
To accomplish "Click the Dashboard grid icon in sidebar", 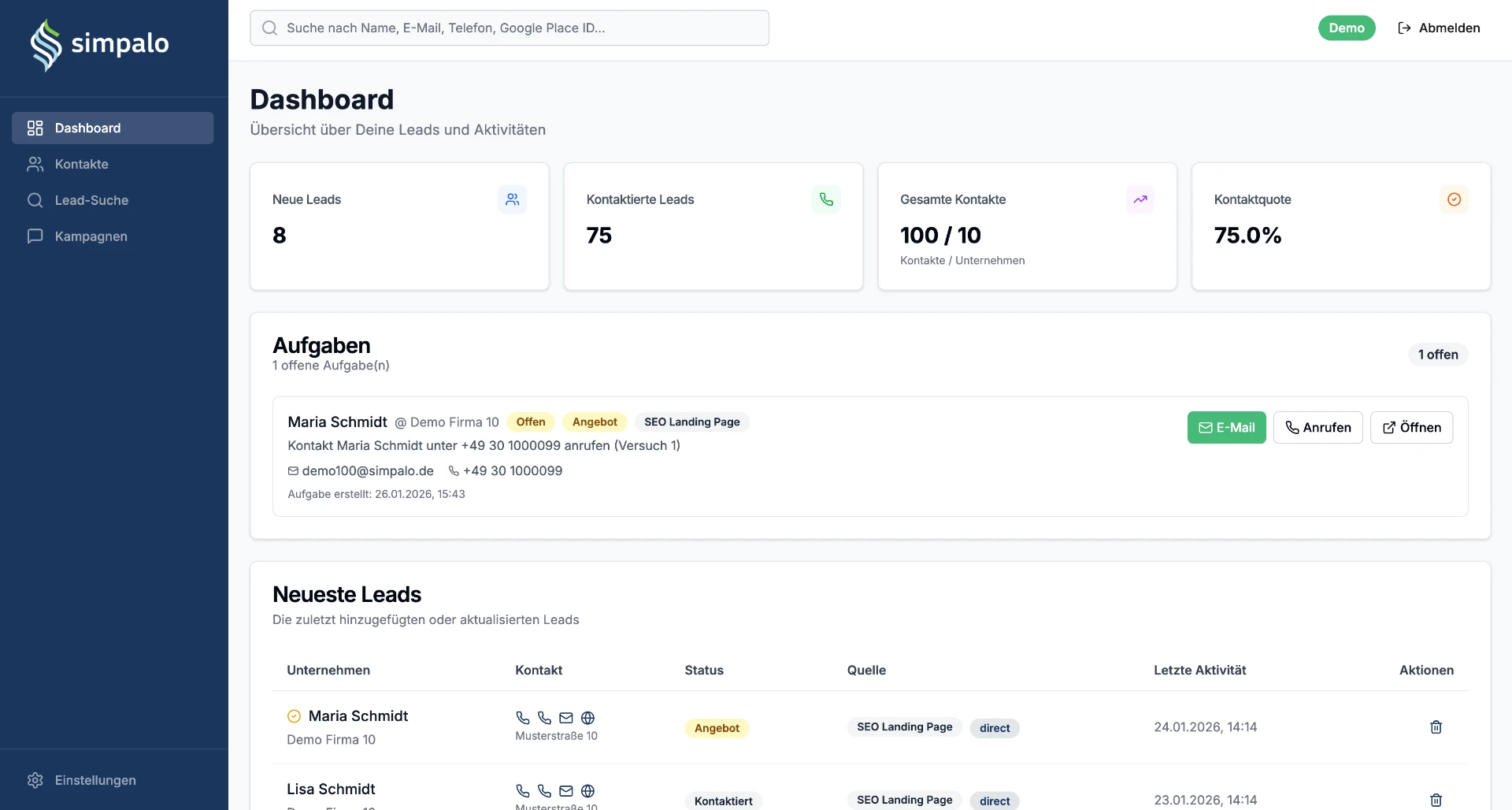I will click(35, 128).
